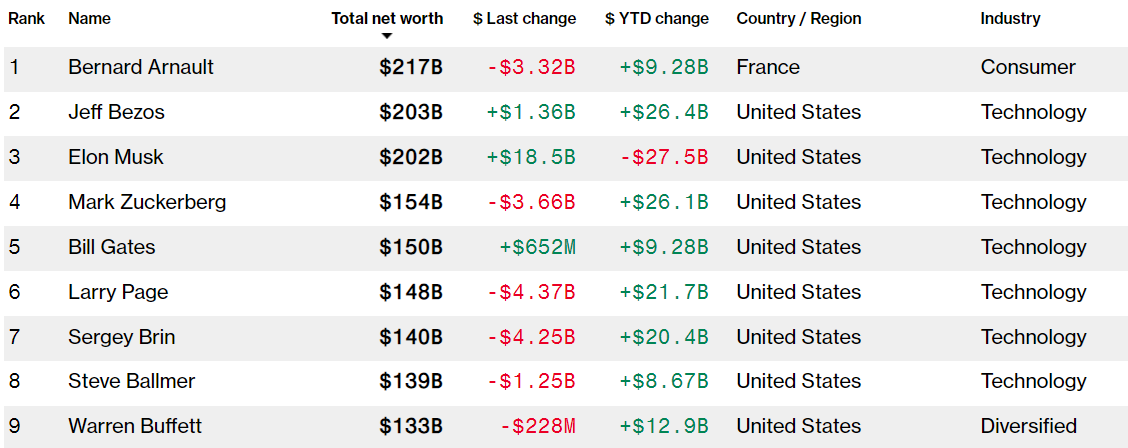Click on Elon Musk's name
The height and width of the screenshot is (448, 1128).
116,157
